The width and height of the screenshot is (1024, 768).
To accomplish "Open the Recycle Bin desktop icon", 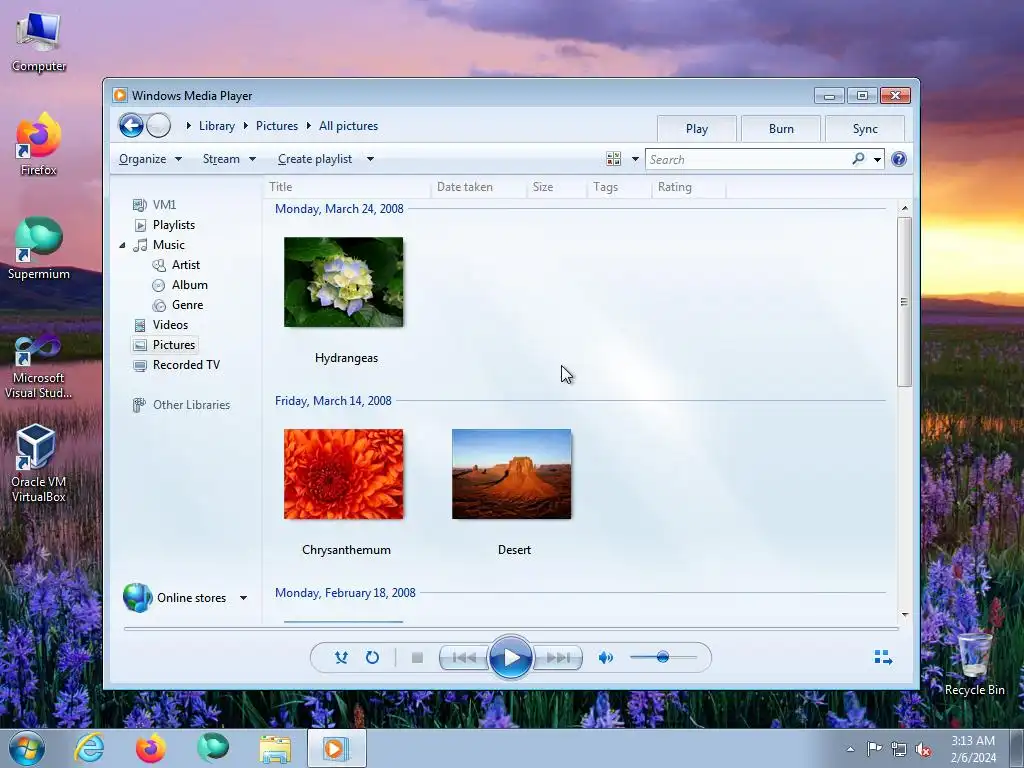I will (974, 663).
